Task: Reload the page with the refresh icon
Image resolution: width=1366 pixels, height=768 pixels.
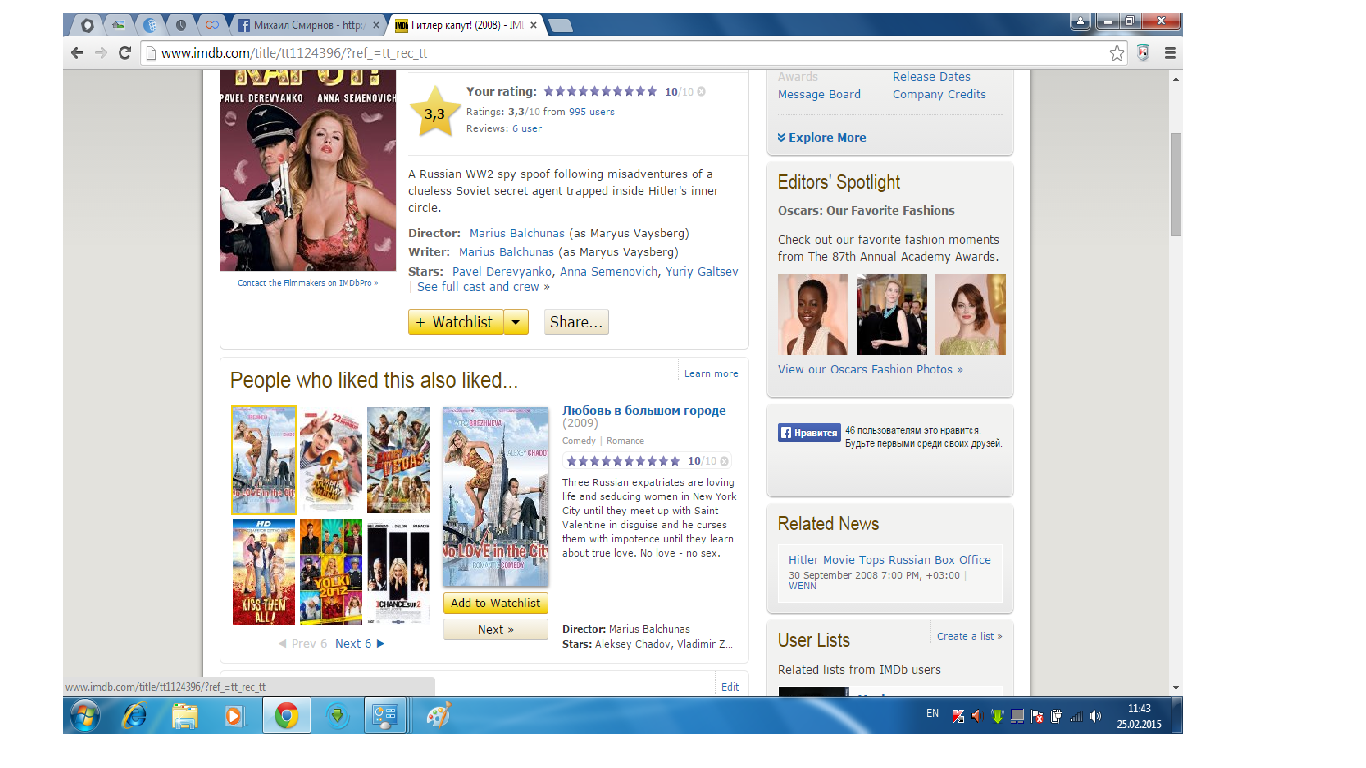Action: click(x=125, y=53)
